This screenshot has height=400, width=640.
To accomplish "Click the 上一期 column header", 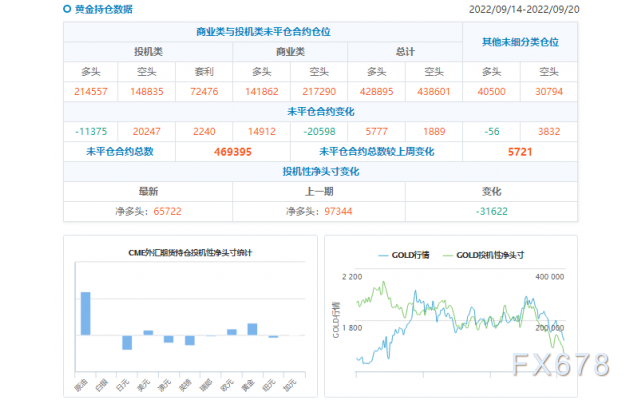I will pos(319,191).
